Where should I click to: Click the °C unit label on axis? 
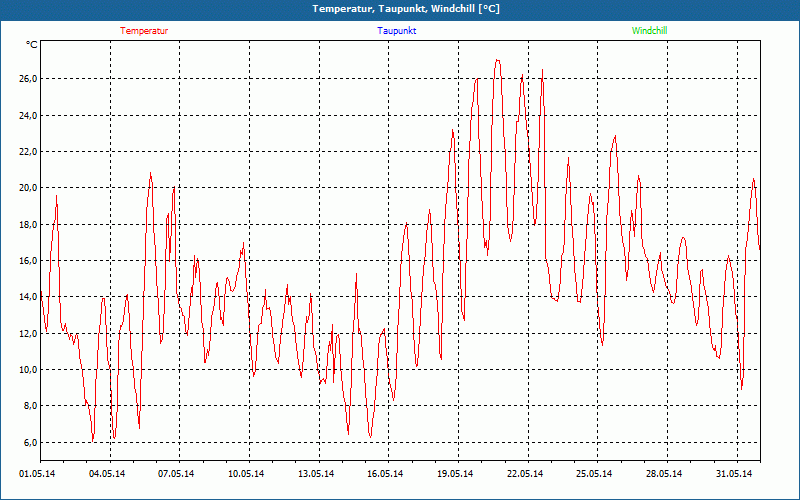pos(31,45)
